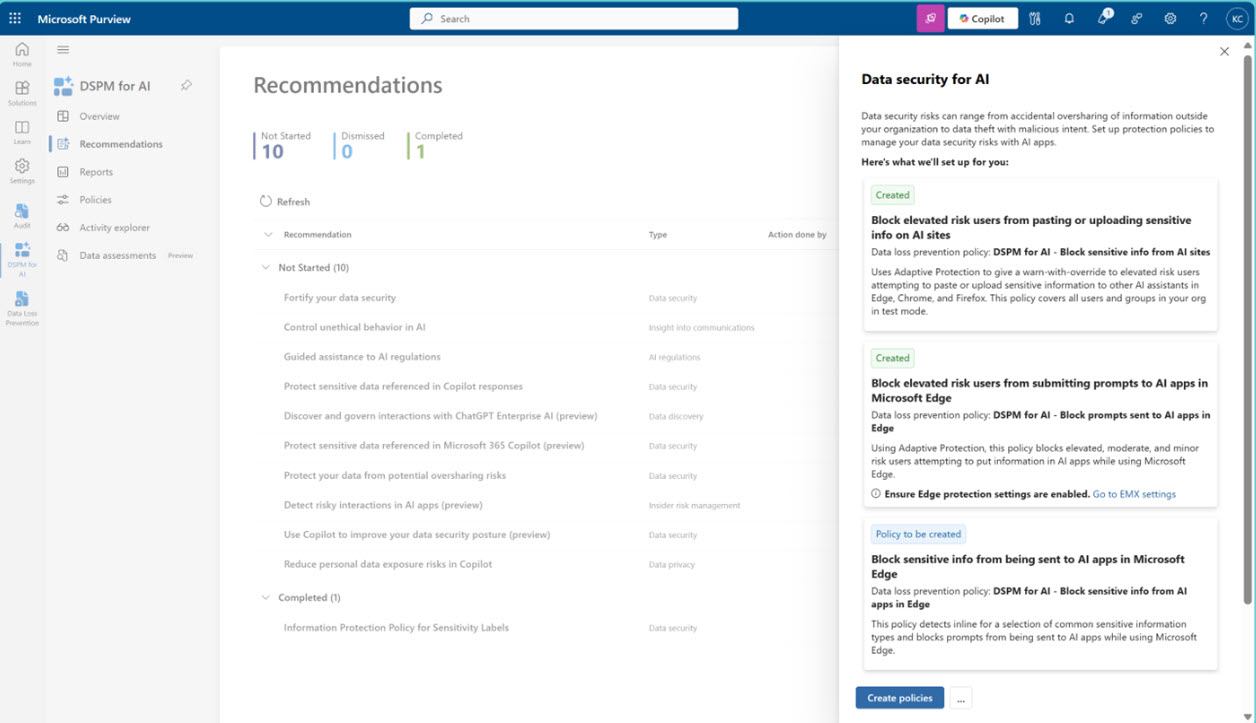Open Audit in the left rail
Image resolution: width=1256 pixels, height=723 pixels.
tap(22, 216)
